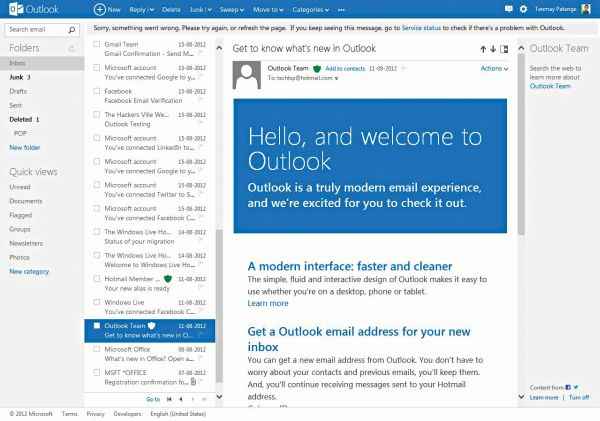This screenshot has height=421, width=600.
Task: Click the attachment paperclip in MSFT *OFFICE row
Action: (x=193, y=382)
